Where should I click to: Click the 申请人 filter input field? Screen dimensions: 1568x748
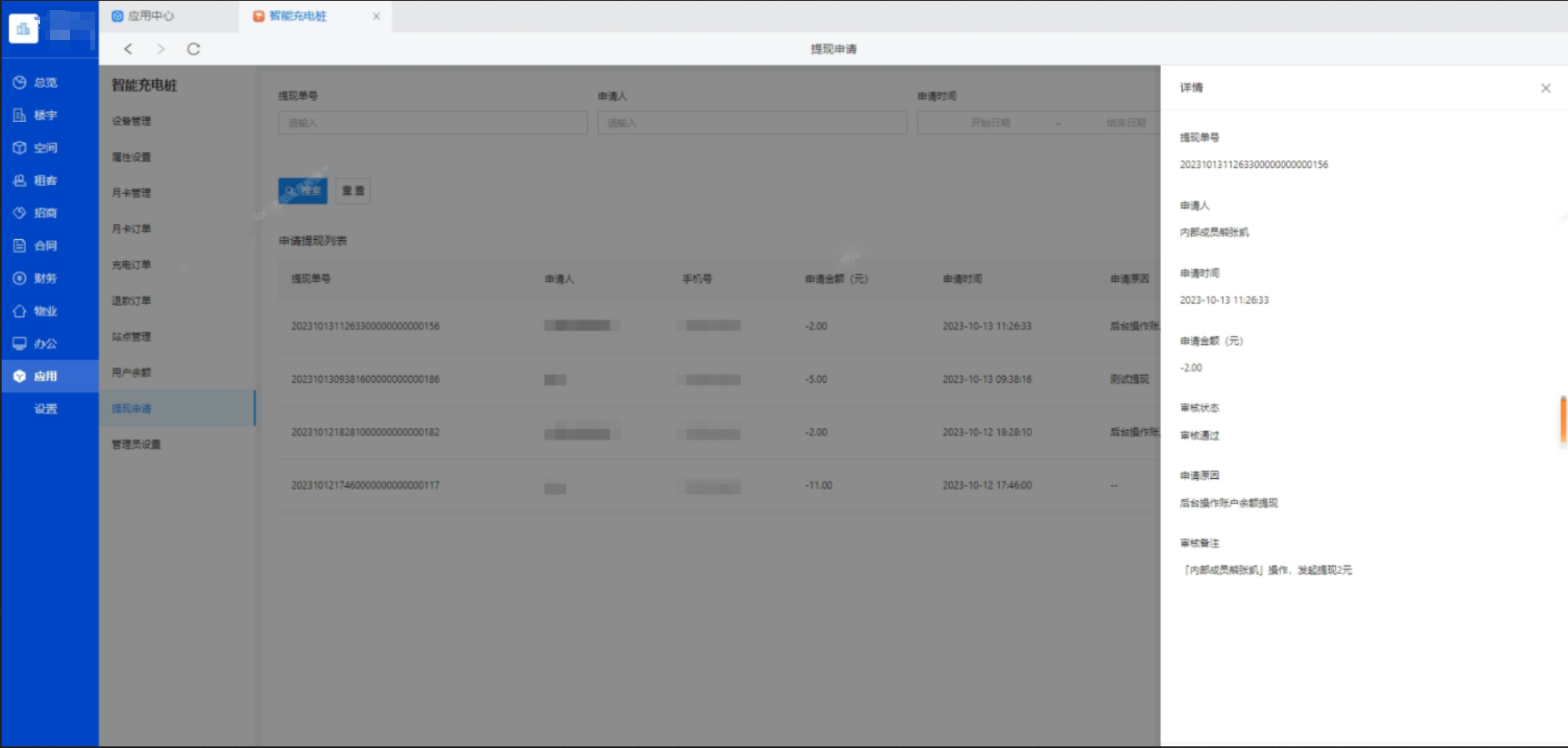point(752,123)
